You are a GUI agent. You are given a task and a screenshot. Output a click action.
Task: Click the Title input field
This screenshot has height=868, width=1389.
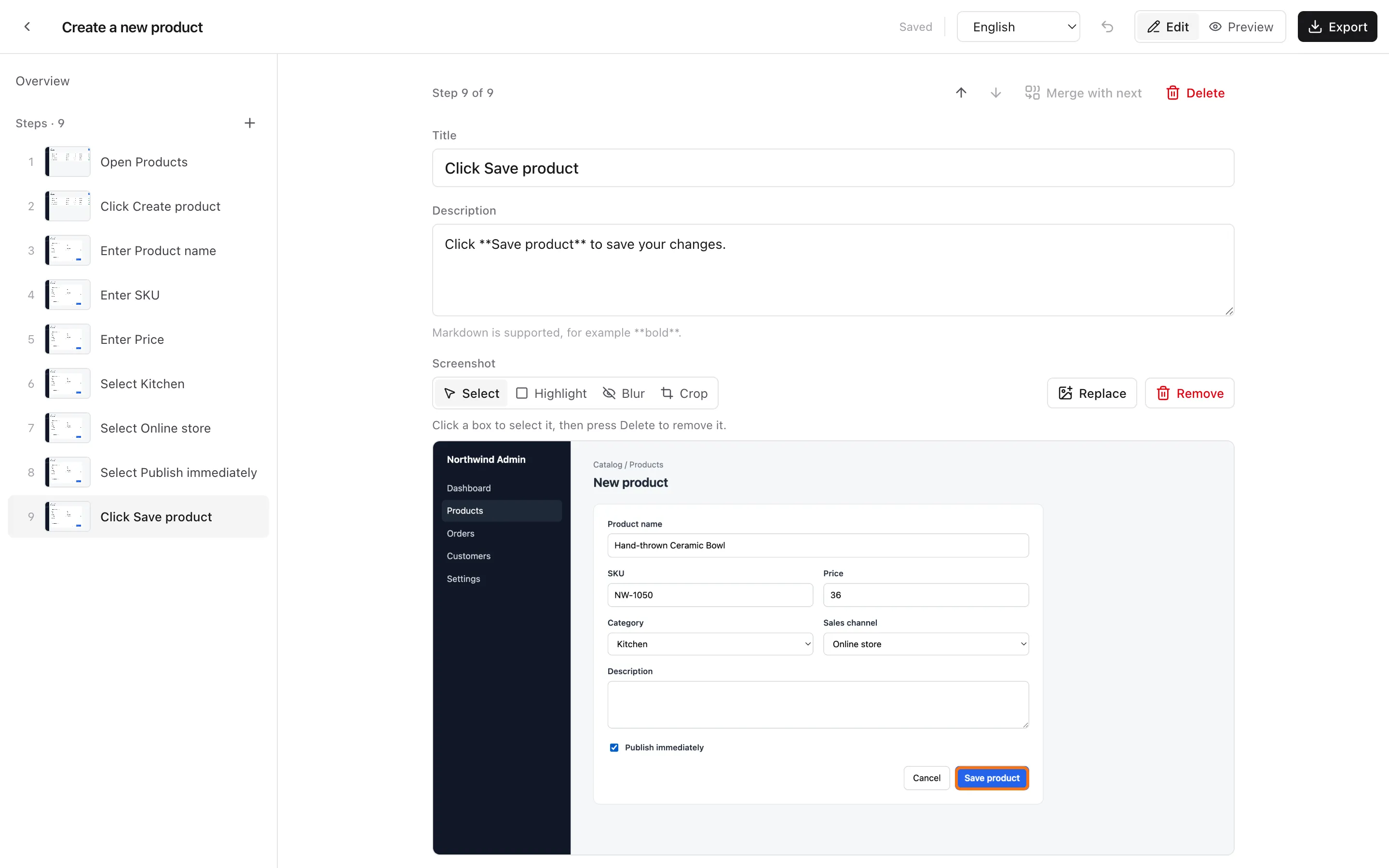[x=833, y=168]
